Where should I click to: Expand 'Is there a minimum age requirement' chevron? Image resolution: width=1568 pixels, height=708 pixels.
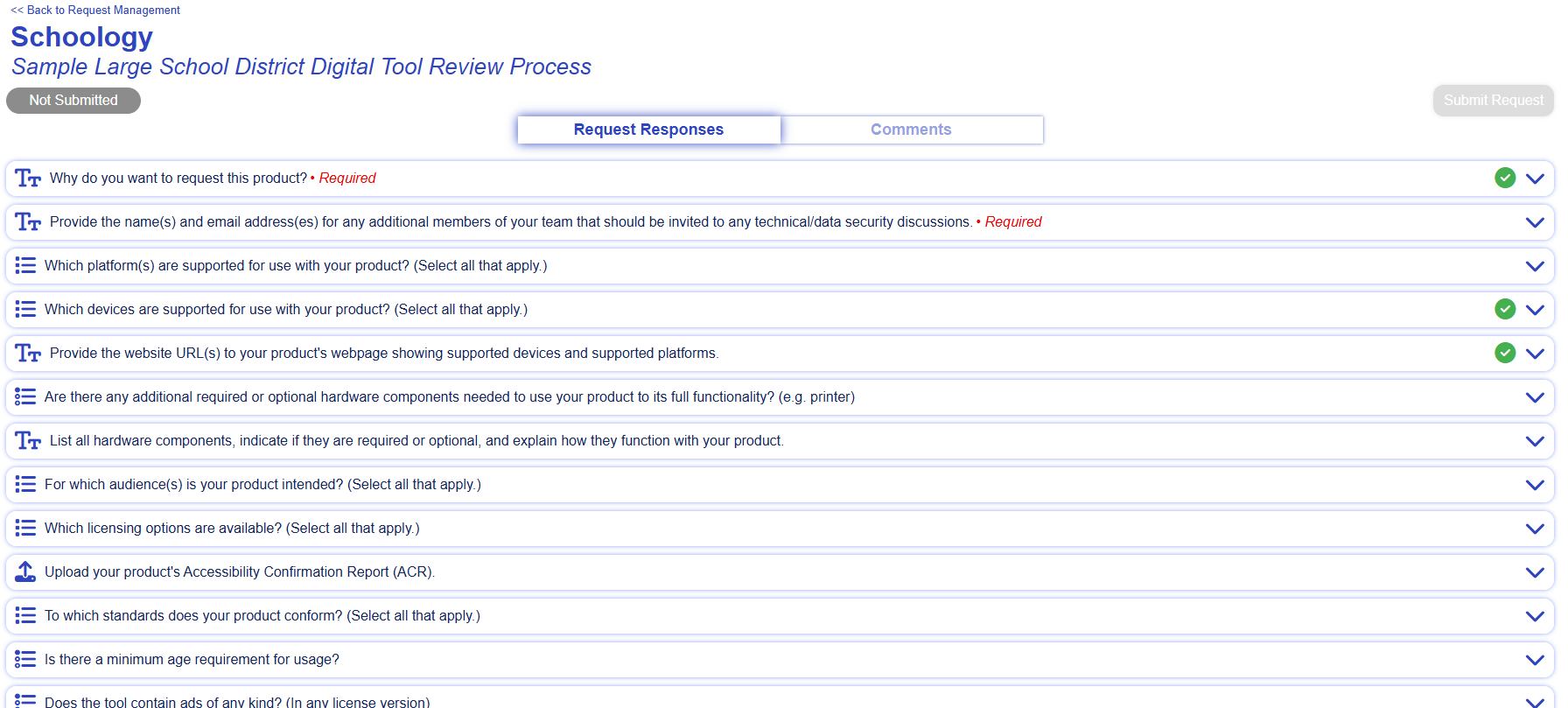[1535, 660]
